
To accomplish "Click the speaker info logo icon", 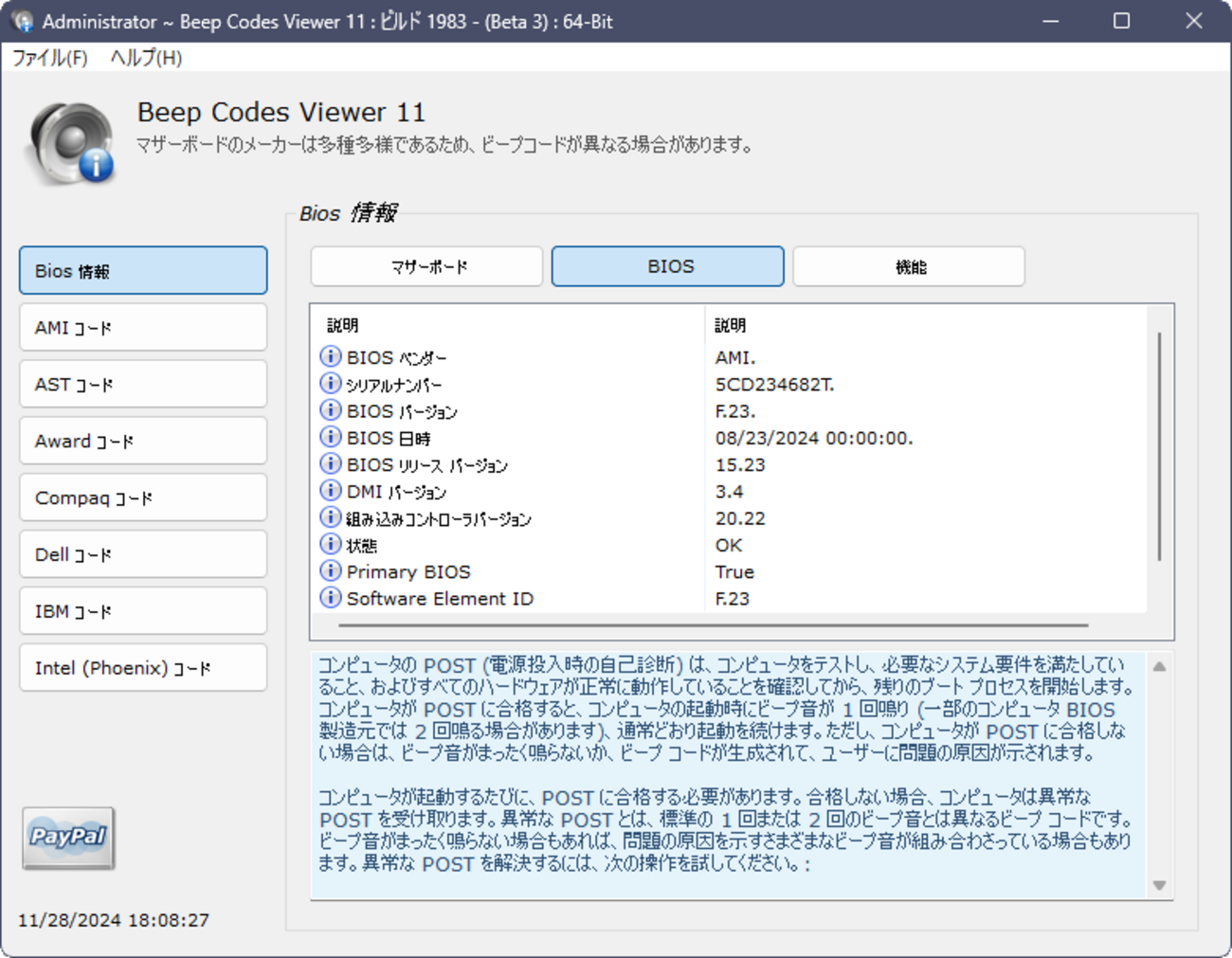I will [x=72, y=143].
